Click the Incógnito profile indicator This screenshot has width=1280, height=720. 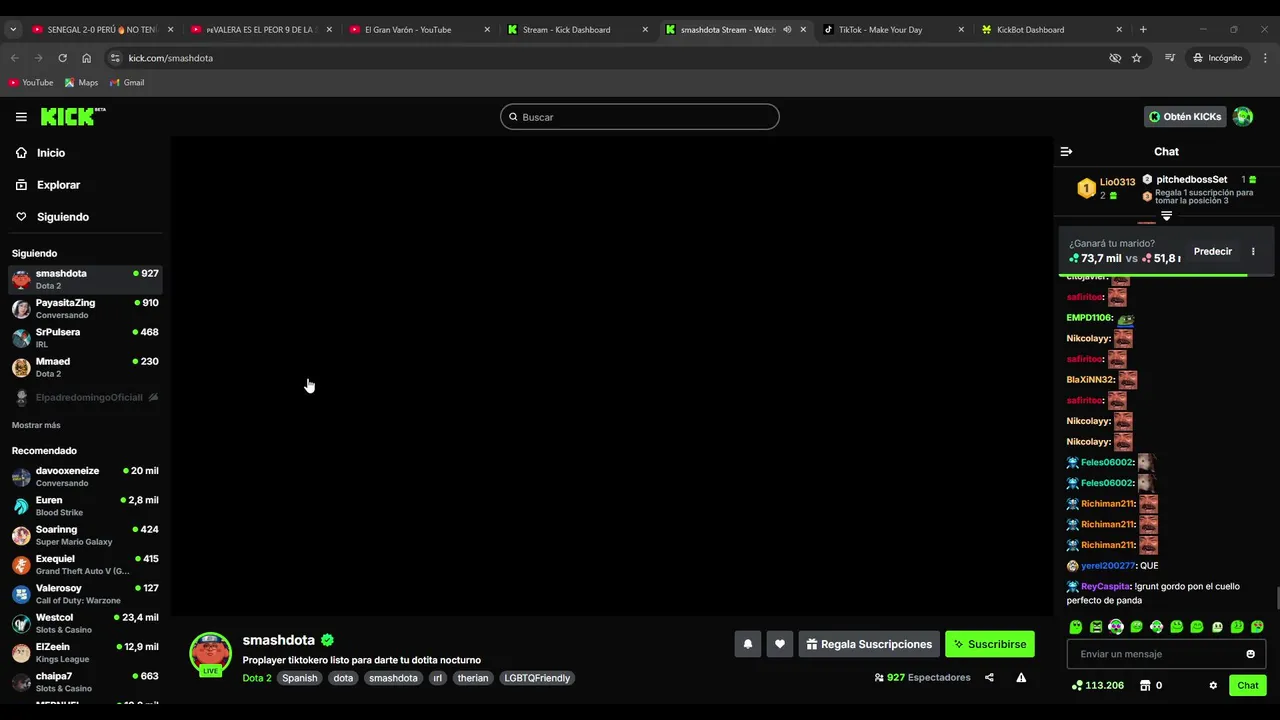[x=1217, y=58]
